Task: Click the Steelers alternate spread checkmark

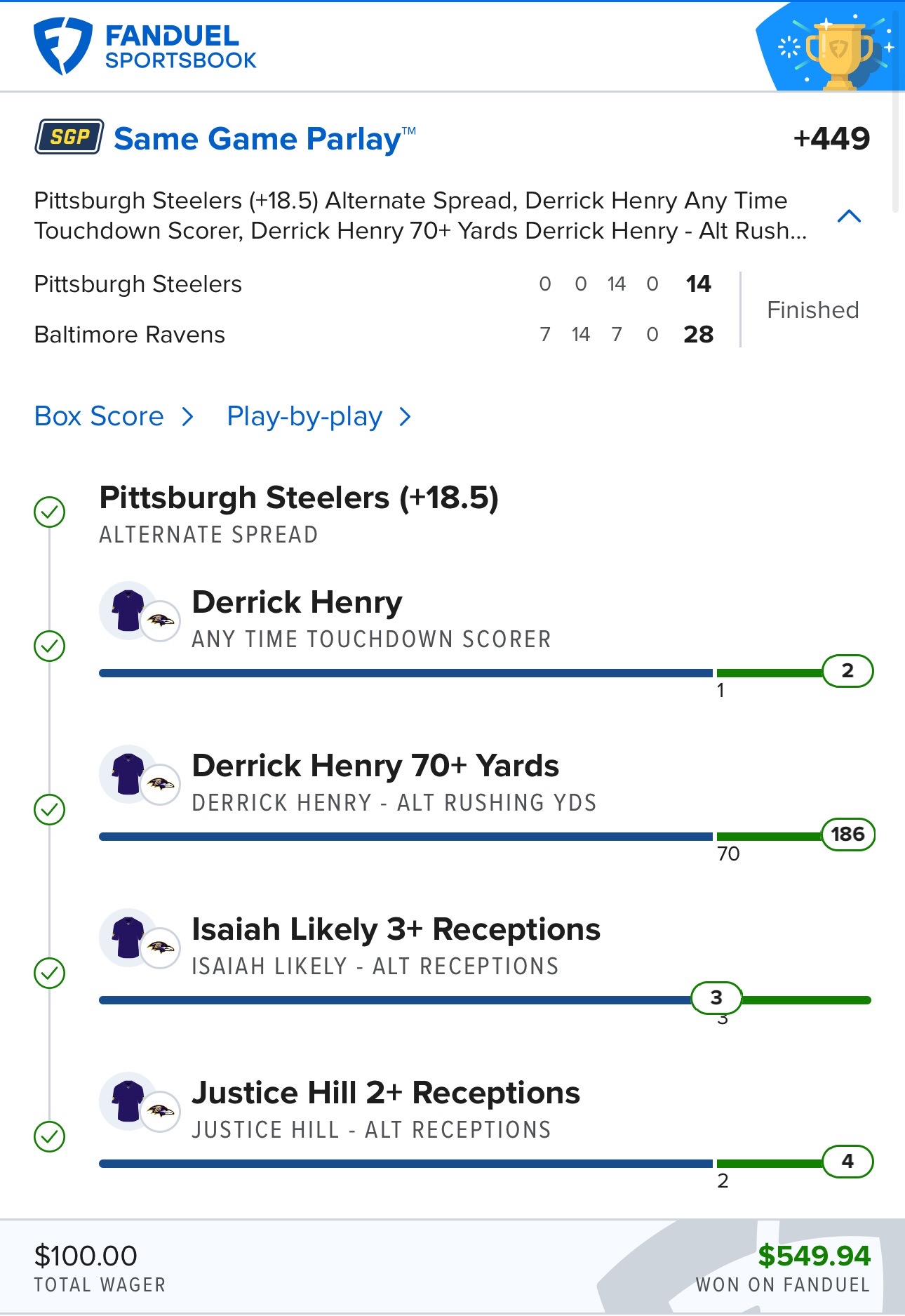Action: (x=49, y=512)
